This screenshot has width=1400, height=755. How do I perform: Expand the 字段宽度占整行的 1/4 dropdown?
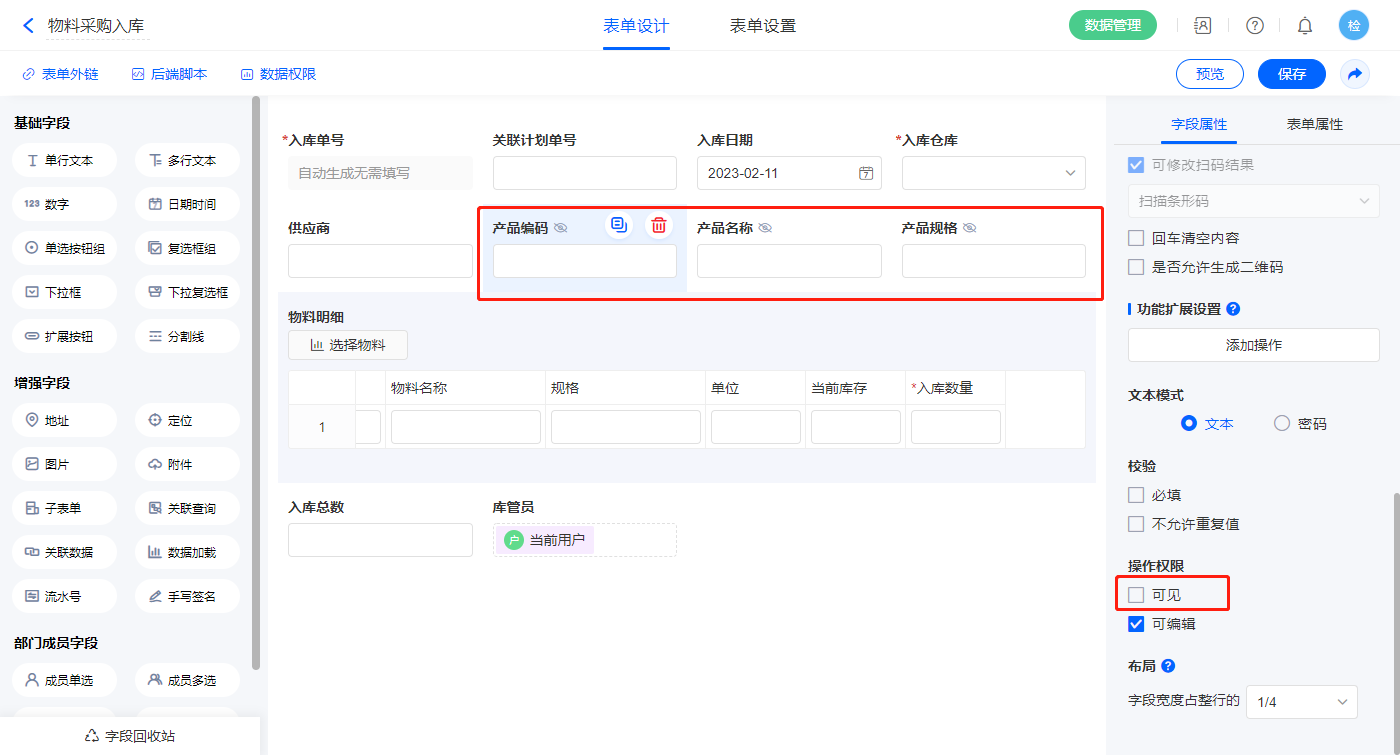point(1301,702)
